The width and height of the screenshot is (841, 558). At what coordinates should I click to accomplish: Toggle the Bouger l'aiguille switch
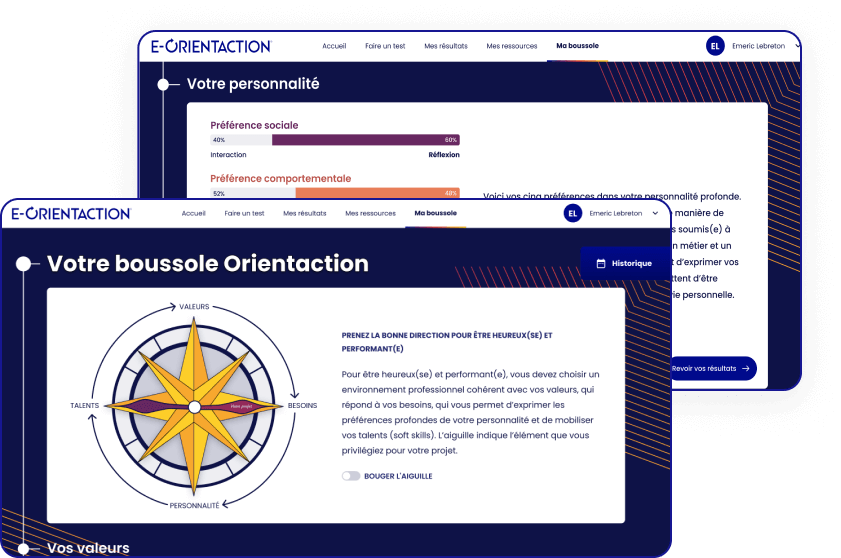(351, 476)
